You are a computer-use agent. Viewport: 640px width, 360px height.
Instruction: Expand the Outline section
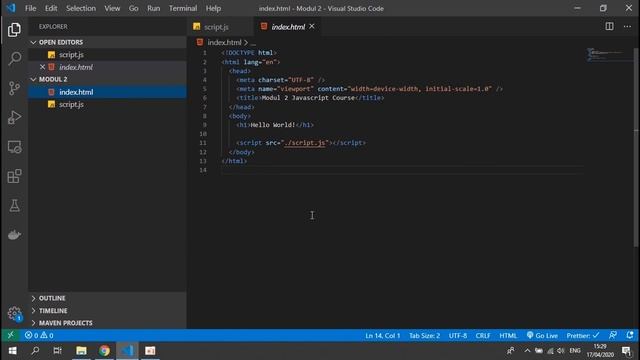point(107,298)
